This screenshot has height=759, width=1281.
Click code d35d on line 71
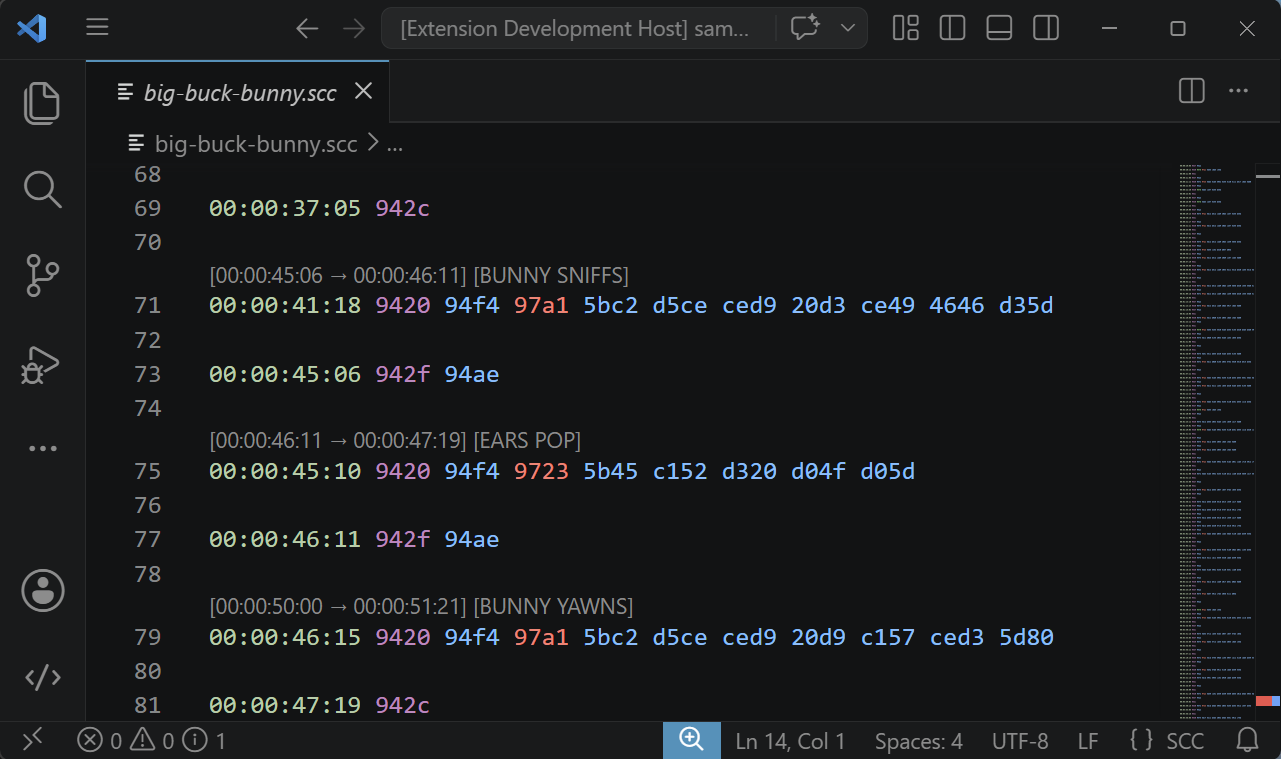(1026, 305)
